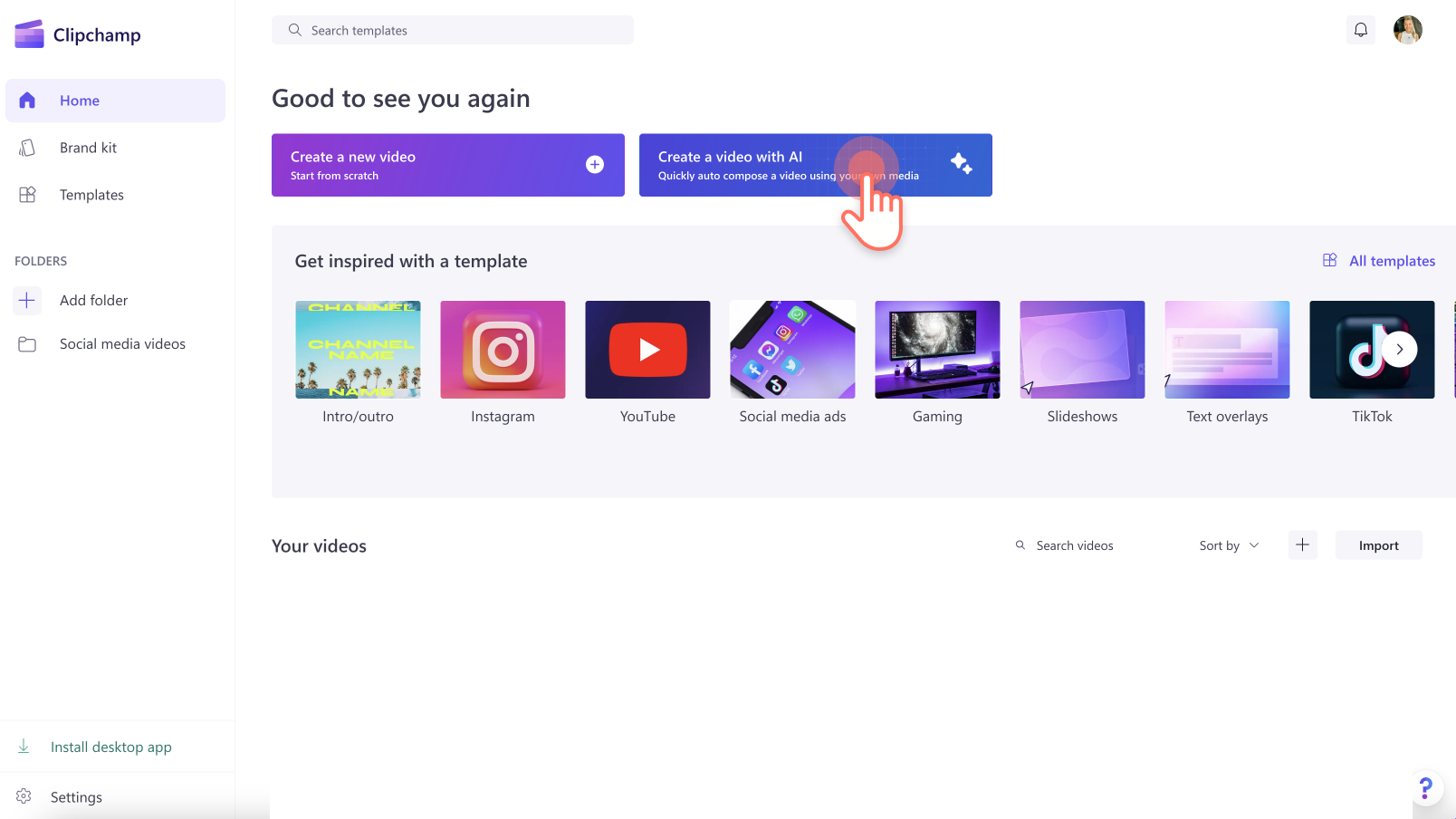Open notifications bell

point(1361,30)
